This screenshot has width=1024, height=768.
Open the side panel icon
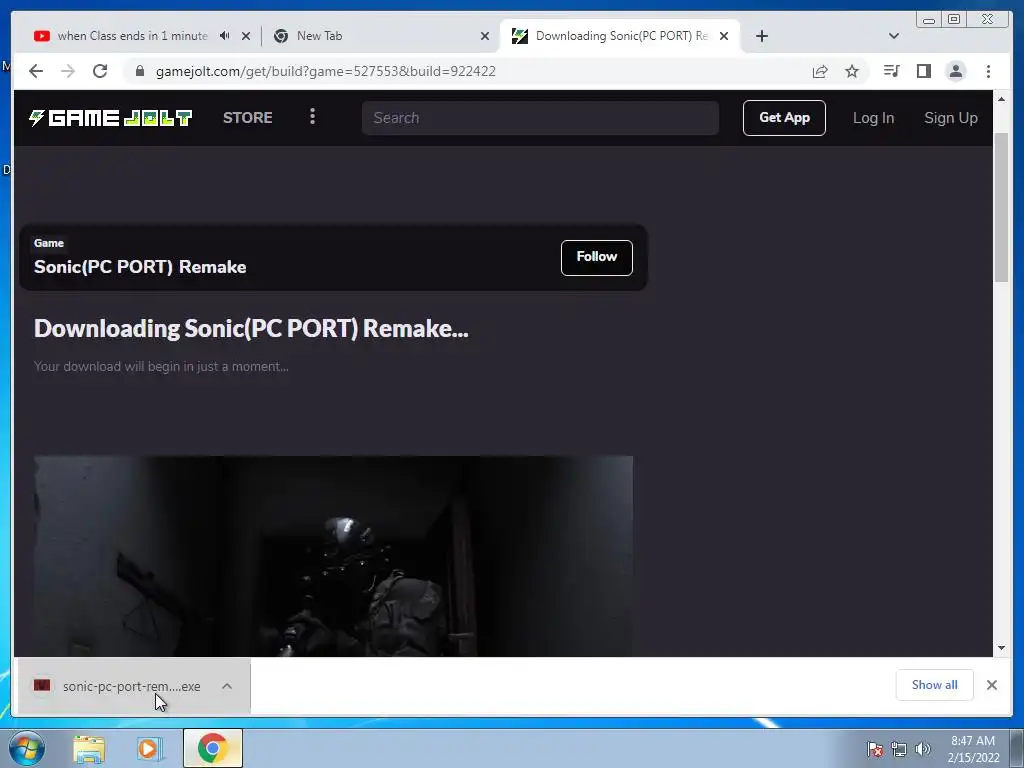point(923,71)
